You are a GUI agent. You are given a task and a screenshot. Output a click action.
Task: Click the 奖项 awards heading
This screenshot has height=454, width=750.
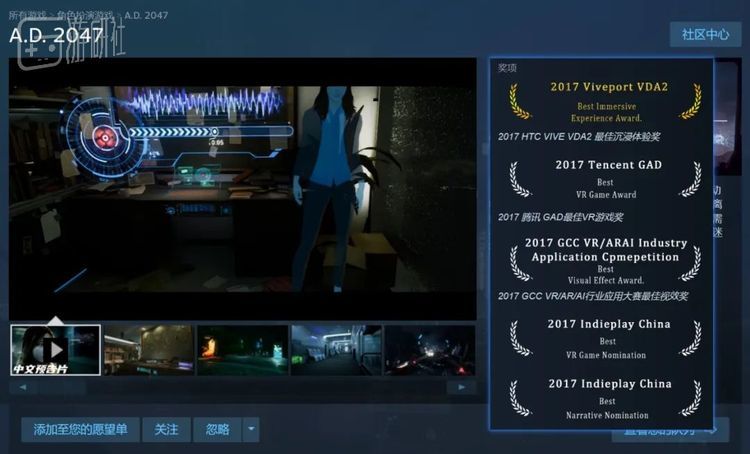(507, 68)
